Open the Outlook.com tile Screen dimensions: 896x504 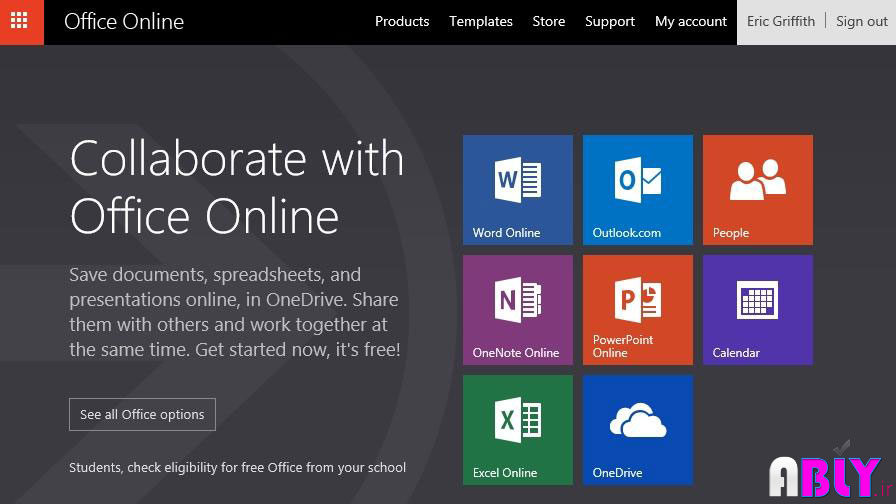tap(638, 190)
